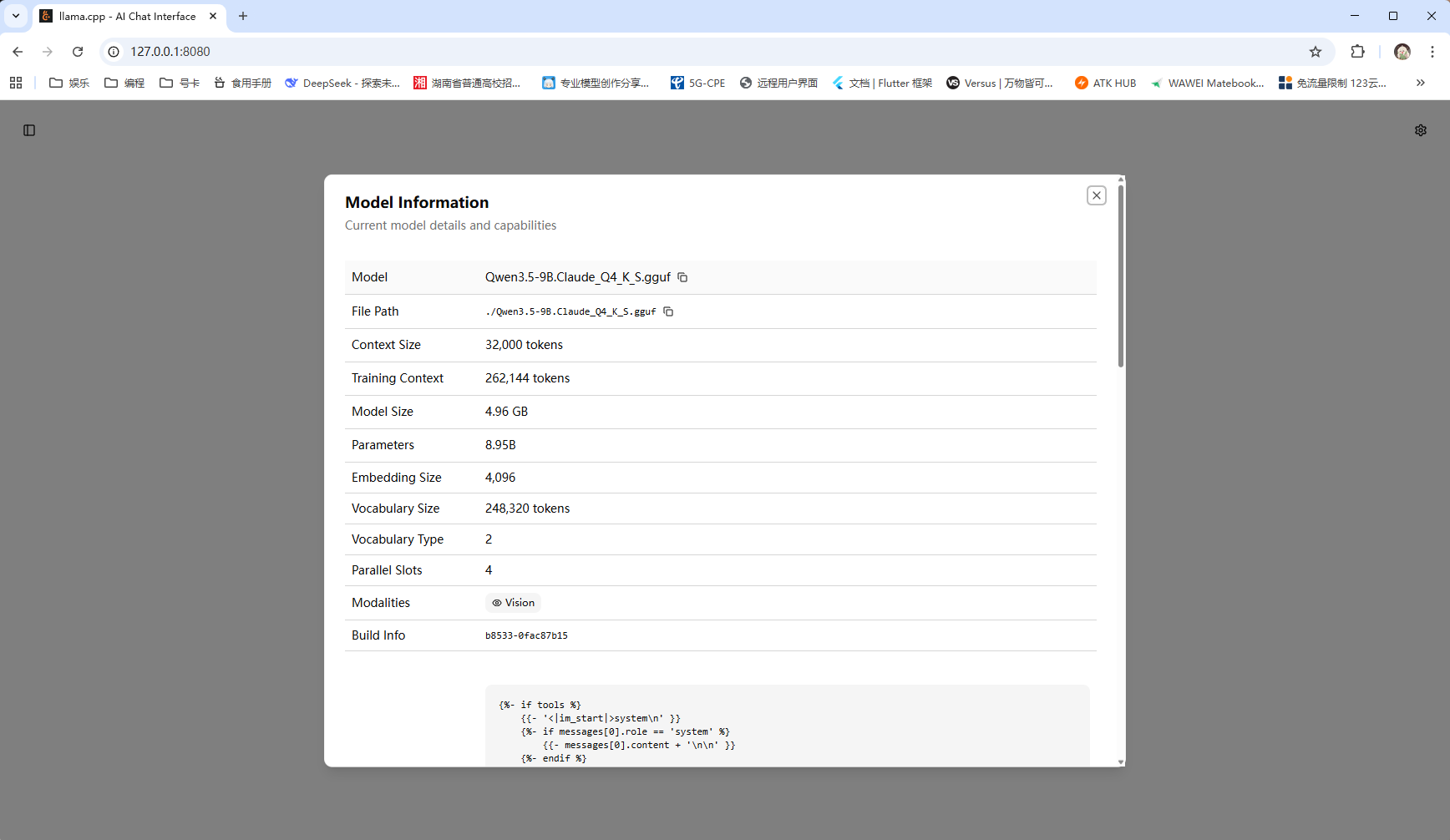Screen dimensions: 1450x840
Task: Open the tab search dropdown arrow
Action: pos(16,16)
